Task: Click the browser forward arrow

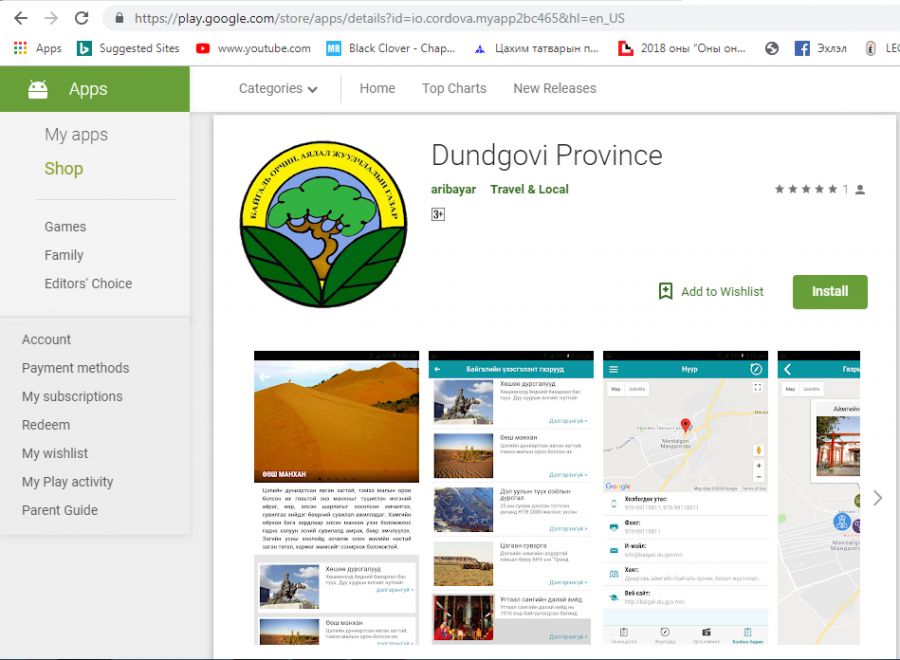Action: tap(51, 18)
